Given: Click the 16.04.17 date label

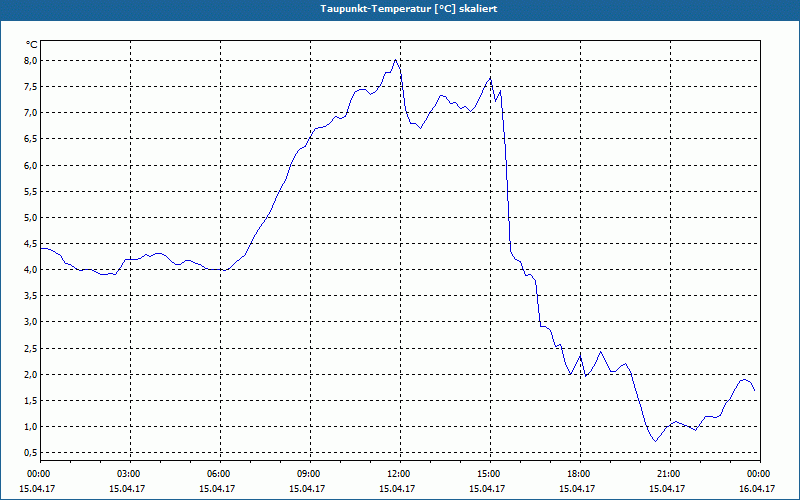Looking at the screenshot, I should click(758, 488).
